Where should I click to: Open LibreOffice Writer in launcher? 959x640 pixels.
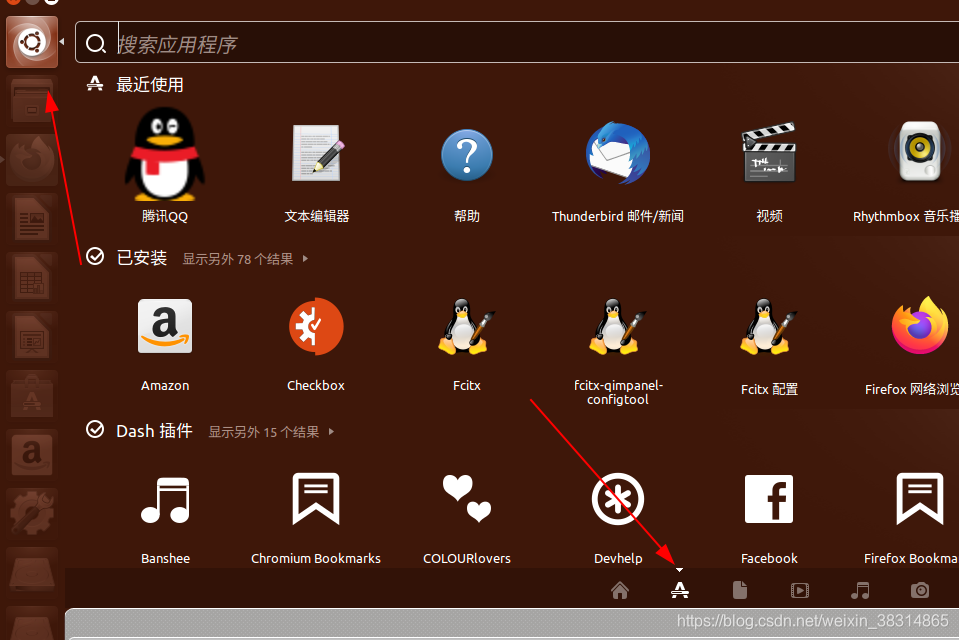pos(32,218)
